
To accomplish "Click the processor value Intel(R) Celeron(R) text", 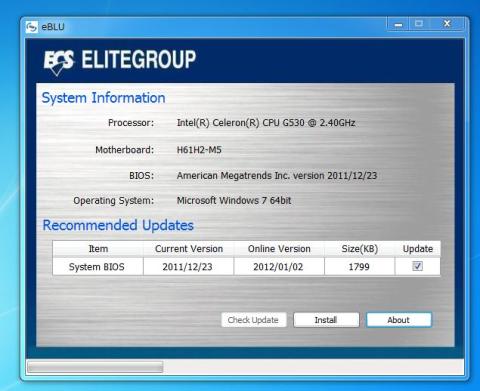I will click(266, 123).
